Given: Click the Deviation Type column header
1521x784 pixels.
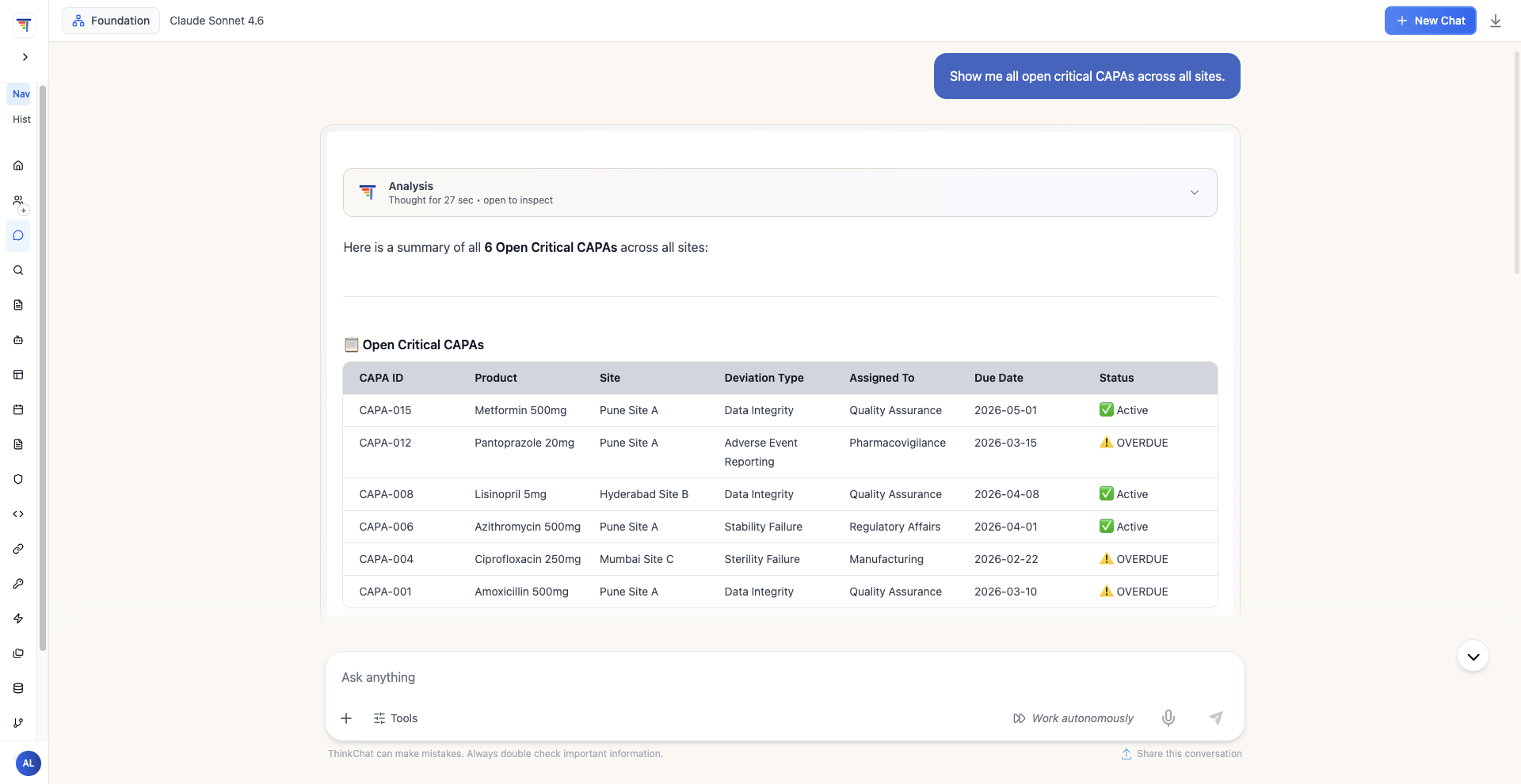Looking at the screenshot, I should pyautogui.click(x=764, y=378).
